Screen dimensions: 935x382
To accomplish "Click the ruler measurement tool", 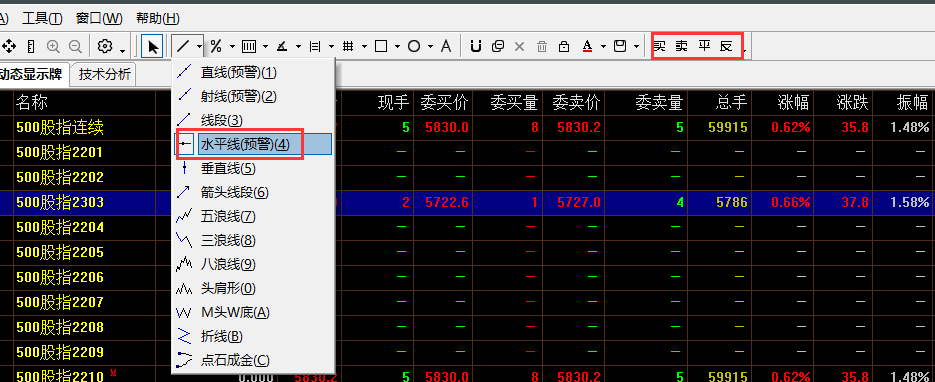I will pos(32,46).
